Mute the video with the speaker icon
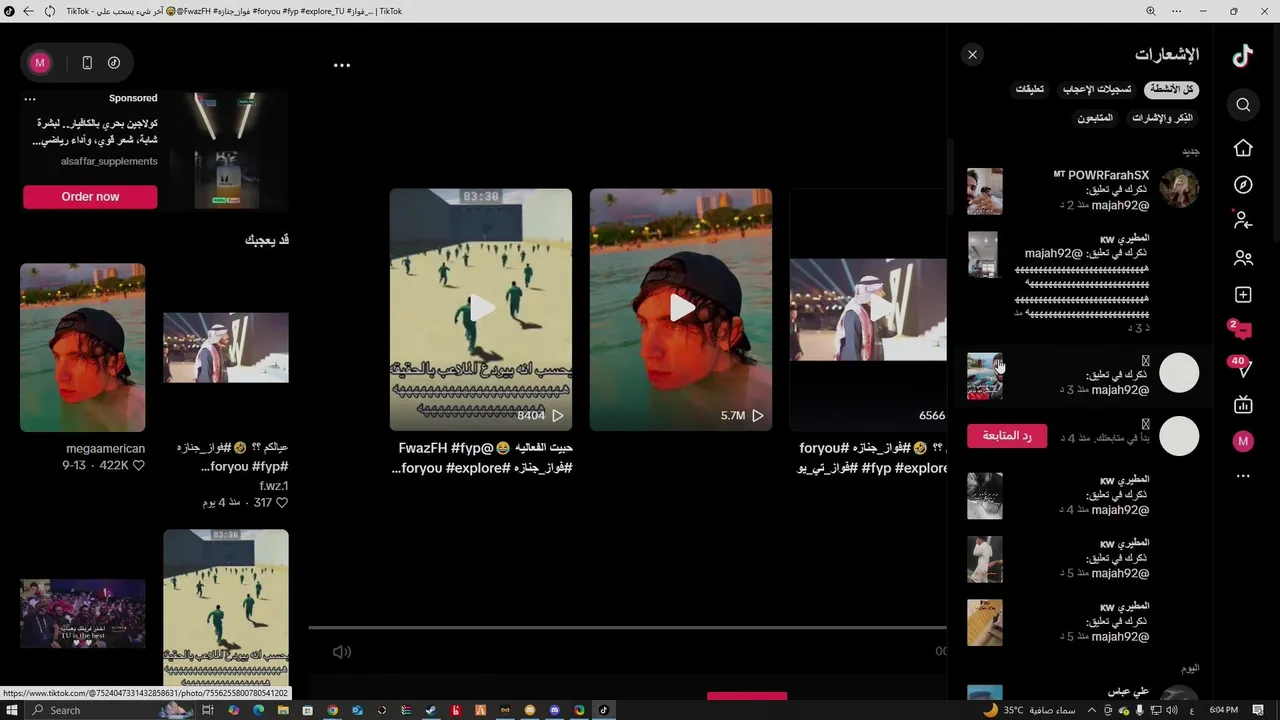 [342, 652]
